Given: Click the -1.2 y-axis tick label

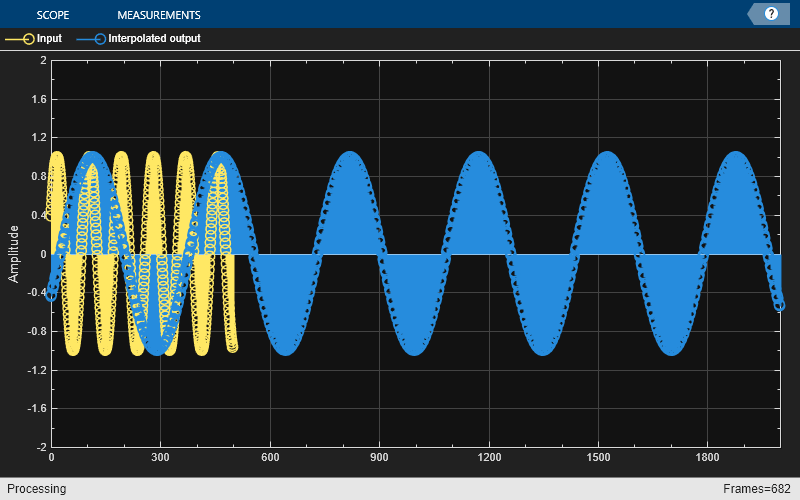Looking at the screenshot, I should (36, 370).
